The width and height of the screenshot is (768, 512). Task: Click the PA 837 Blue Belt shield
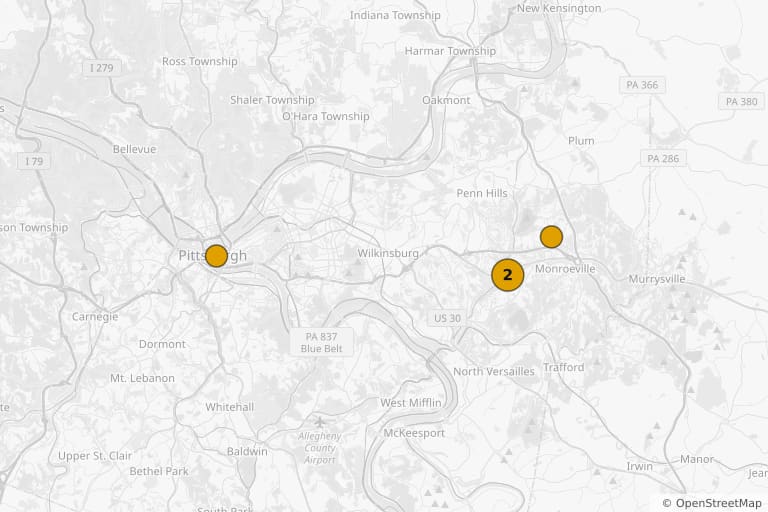coord(321,342)
